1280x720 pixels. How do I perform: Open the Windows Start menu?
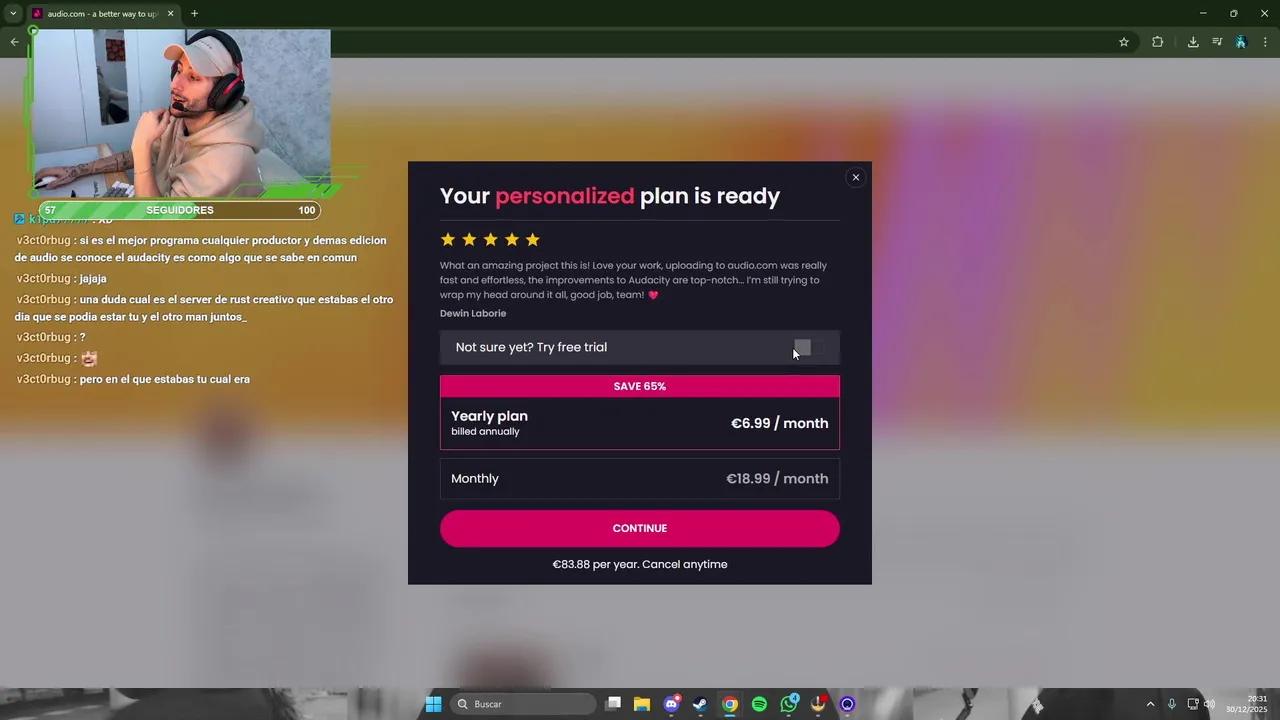[433, 704]
